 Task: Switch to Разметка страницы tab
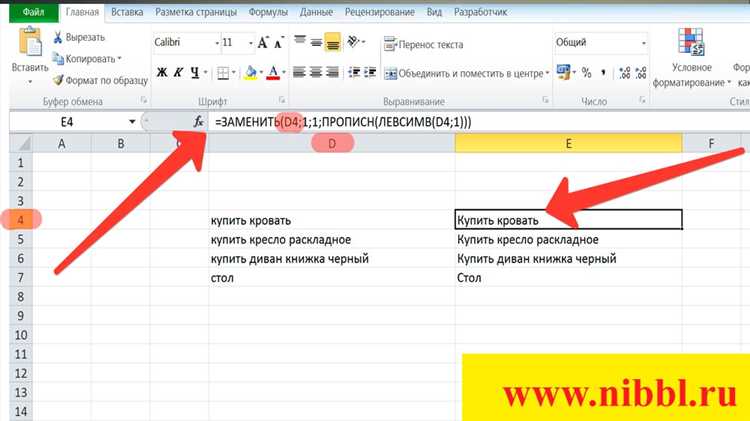click(196, 12)
